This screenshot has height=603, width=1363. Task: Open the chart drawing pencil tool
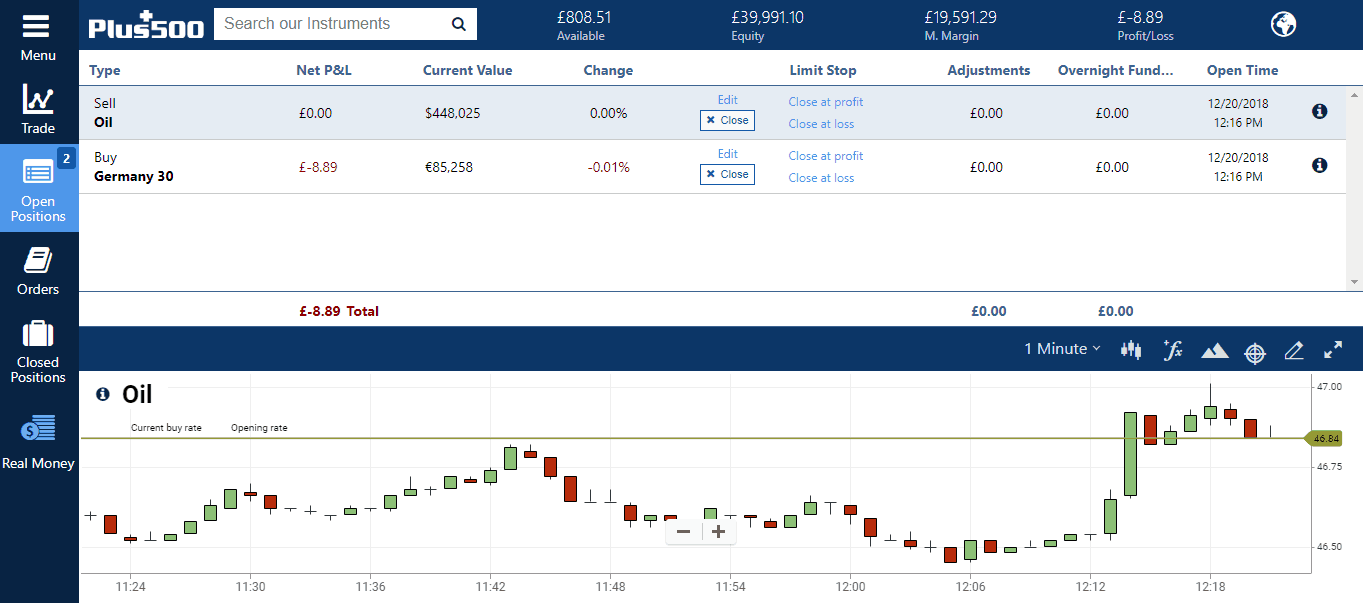point(1293,350)
